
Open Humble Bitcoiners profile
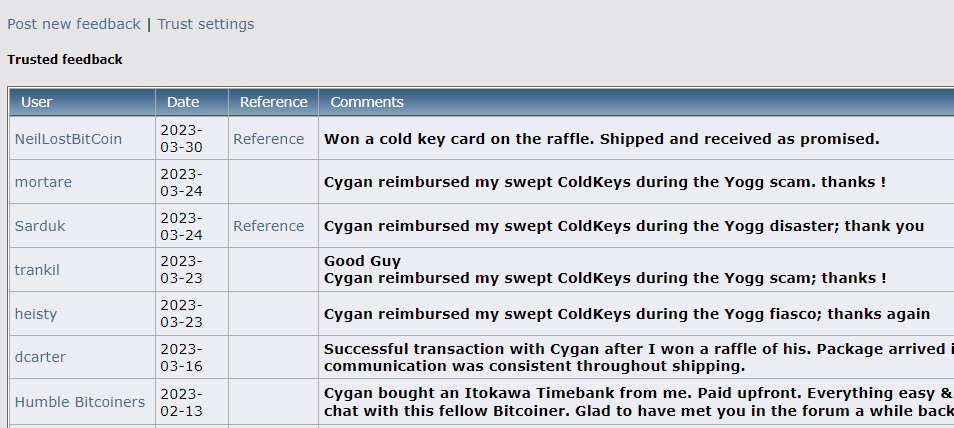[x=80, y=402]
